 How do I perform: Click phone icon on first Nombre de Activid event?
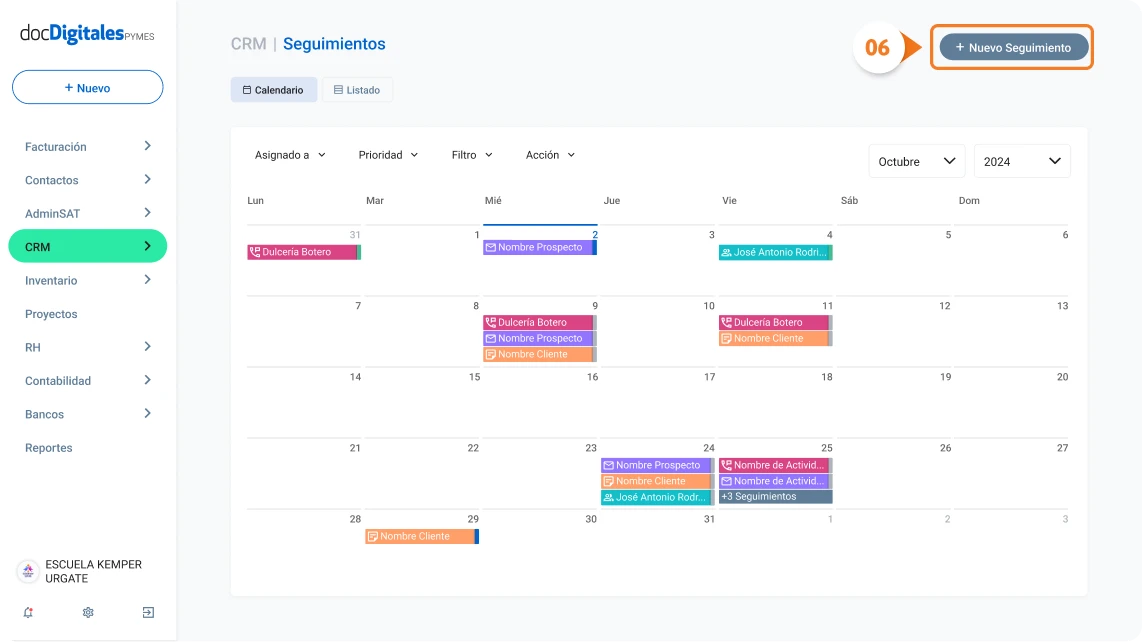pyautogui.click(x=726, y=466)
